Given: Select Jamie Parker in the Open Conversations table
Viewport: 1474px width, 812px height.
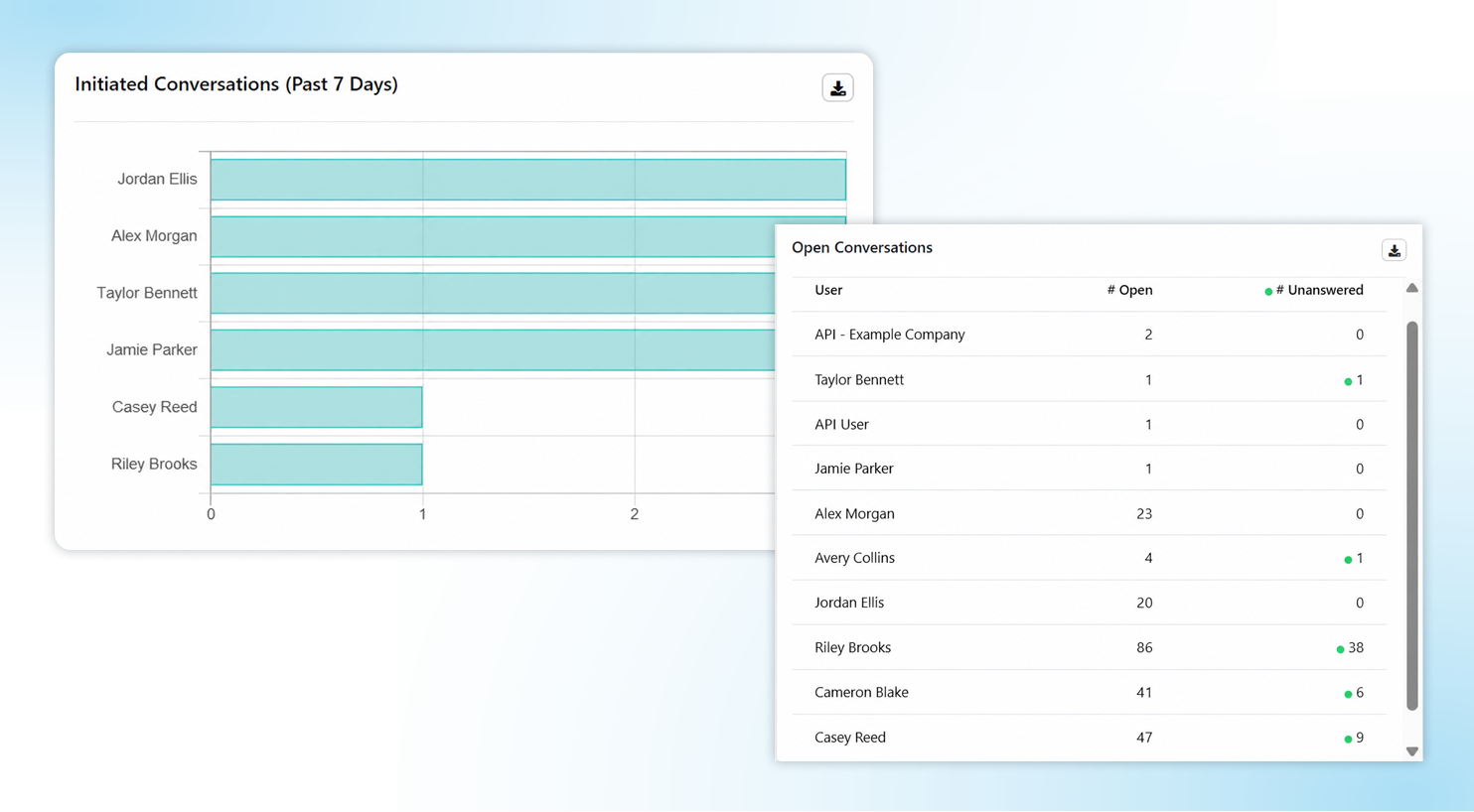Looking at the screenshot, I should [1089, 469].
